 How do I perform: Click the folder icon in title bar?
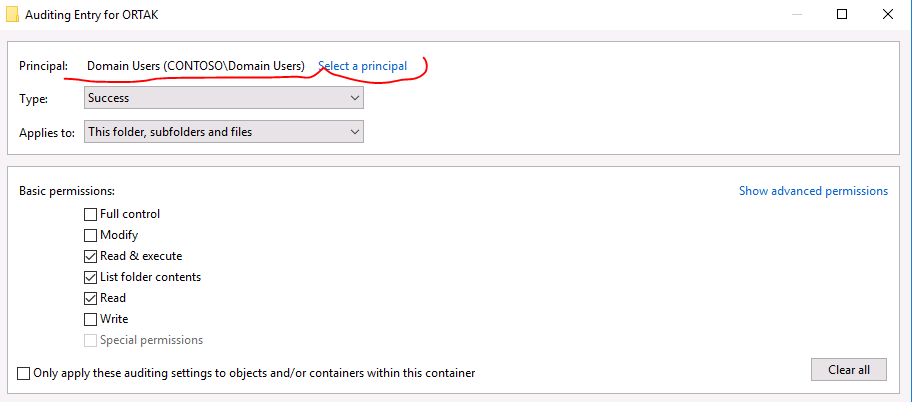click(12, 15)
